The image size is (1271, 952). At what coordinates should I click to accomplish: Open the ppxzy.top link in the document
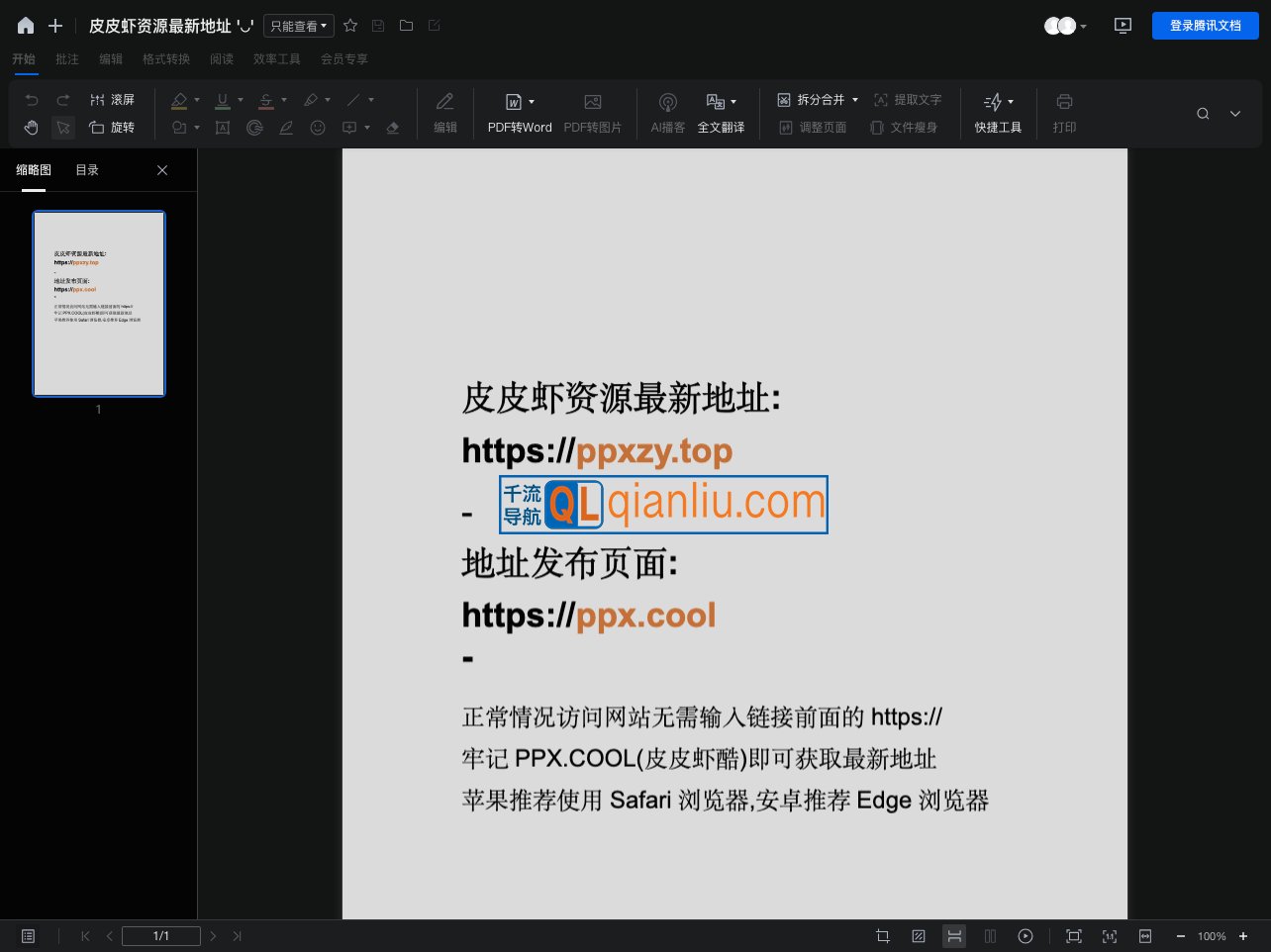[x=653, y=450]
